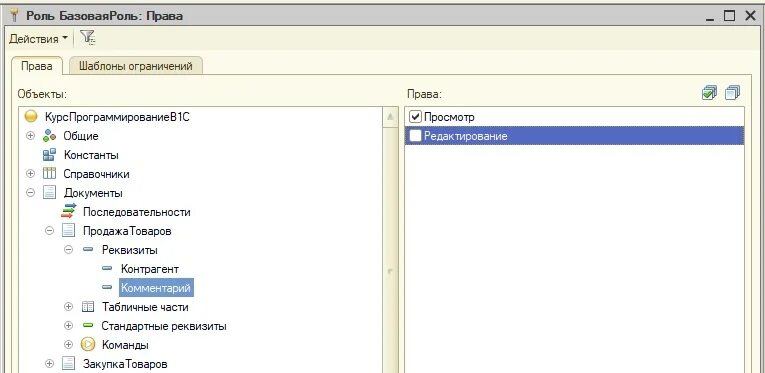Select the Комментарий attribute
Image resolution: width=765 pixels, height=373 pixels.
coord(156,288)
